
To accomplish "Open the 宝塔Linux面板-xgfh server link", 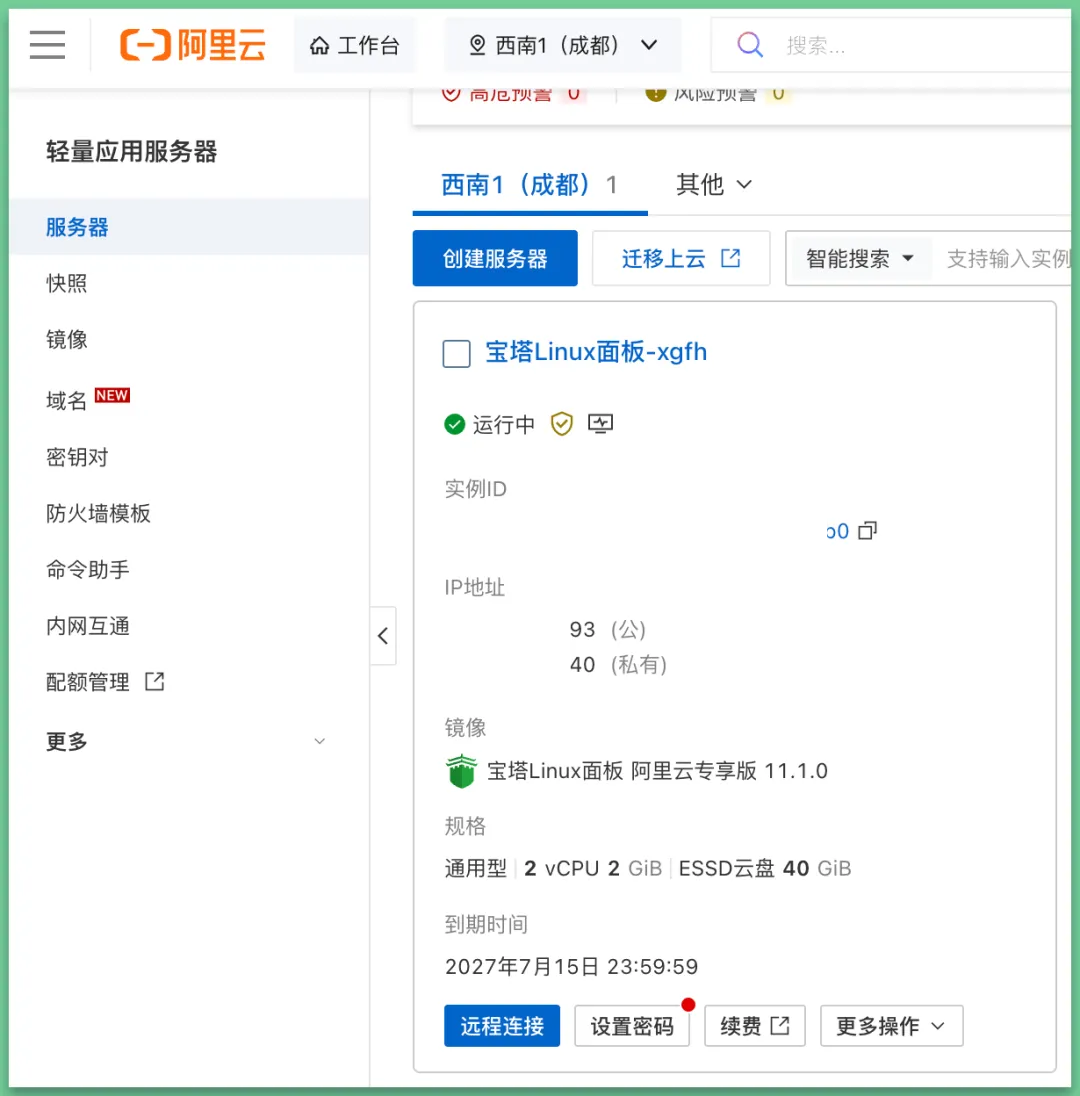I will 596,352.
